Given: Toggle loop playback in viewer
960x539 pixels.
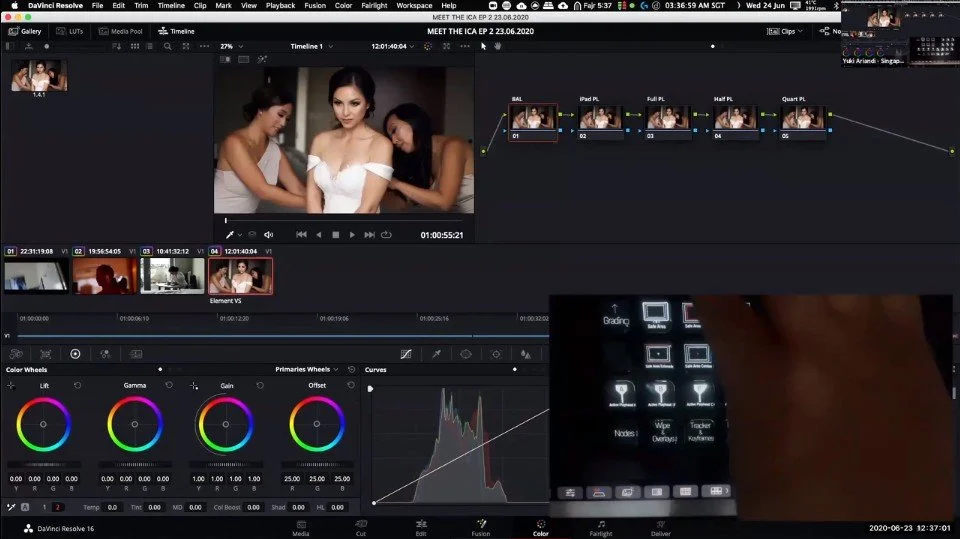Looking at the screenshot, I should tap(386, 235).
